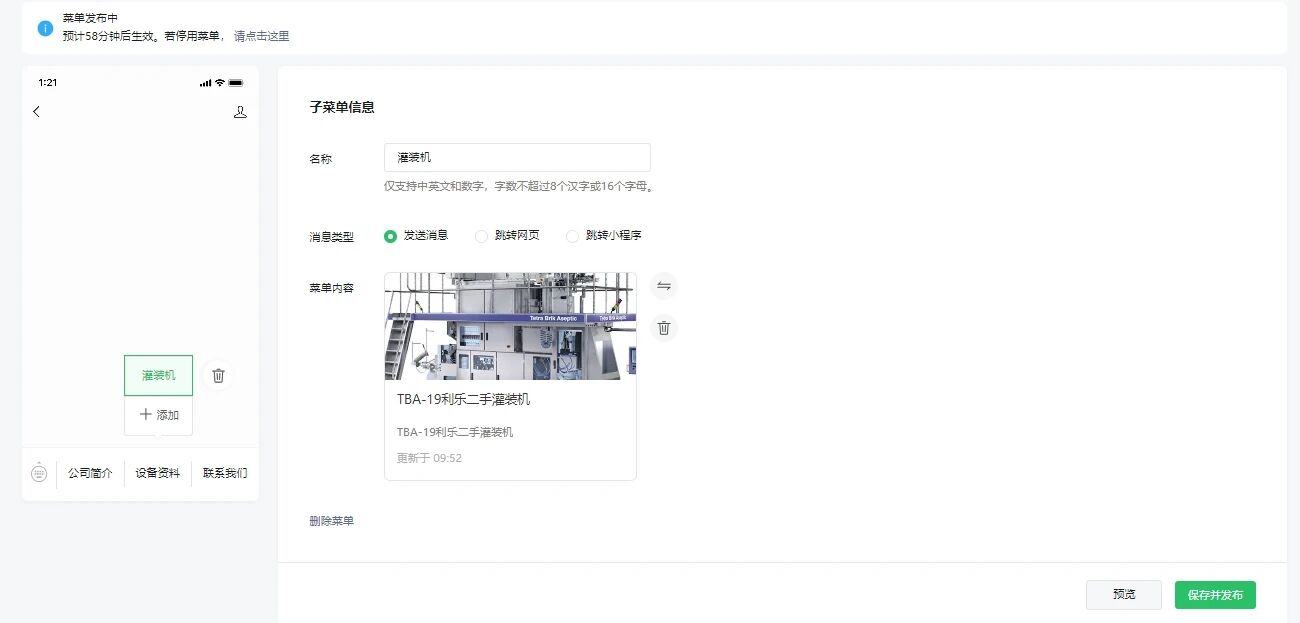Image resolution: width=1300 pixels, height=623 pixels.
Task: Click the profile icon in phone preview
Action: (x=240, y=112)
